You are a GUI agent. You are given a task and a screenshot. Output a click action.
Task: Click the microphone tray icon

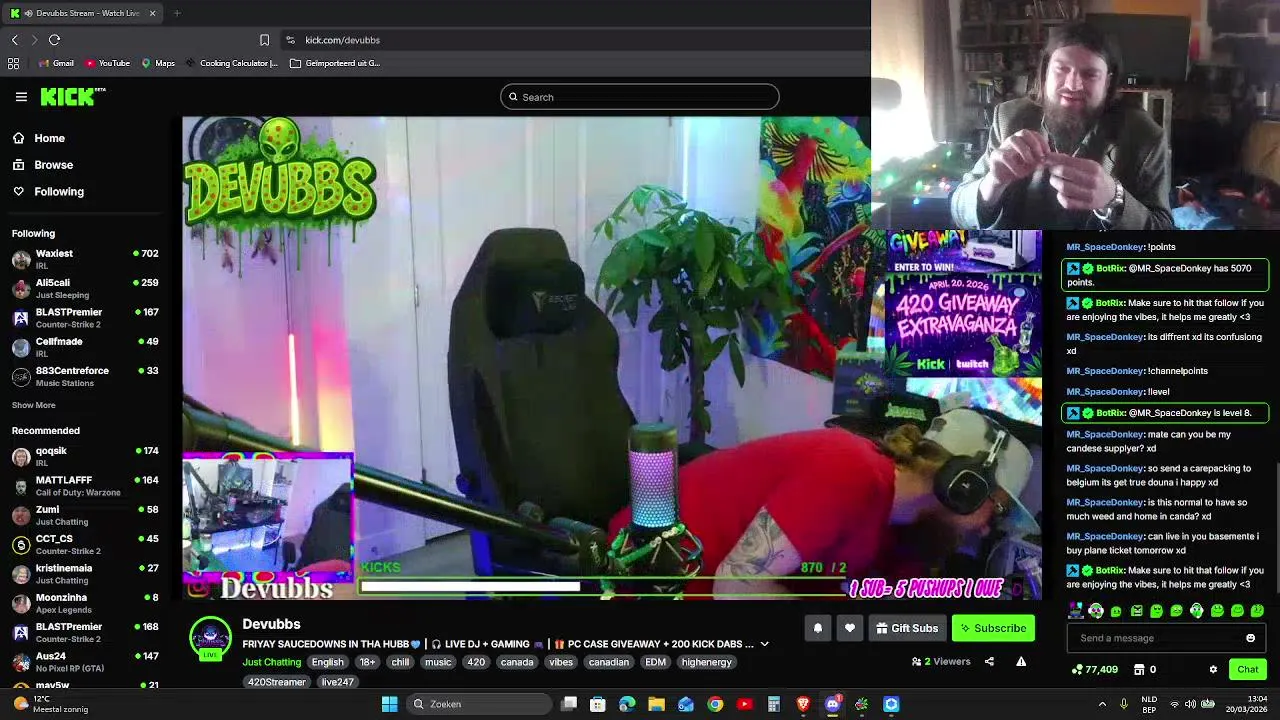(1123, 704)
